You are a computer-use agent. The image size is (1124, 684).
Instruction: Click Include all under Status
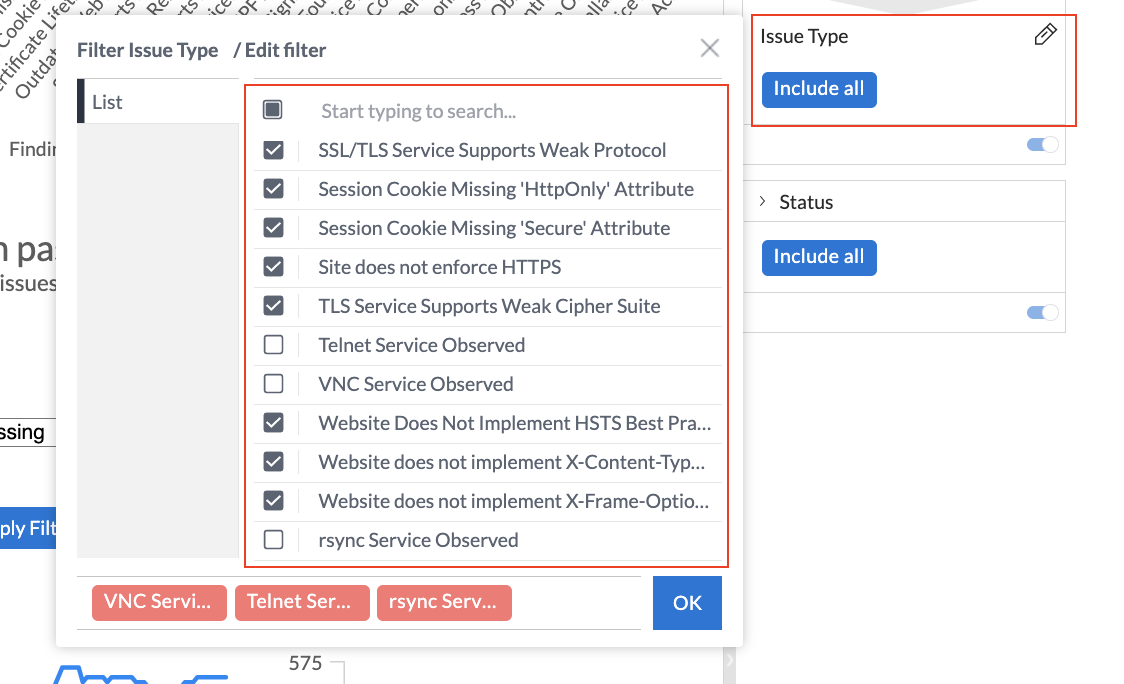(819, 257)
